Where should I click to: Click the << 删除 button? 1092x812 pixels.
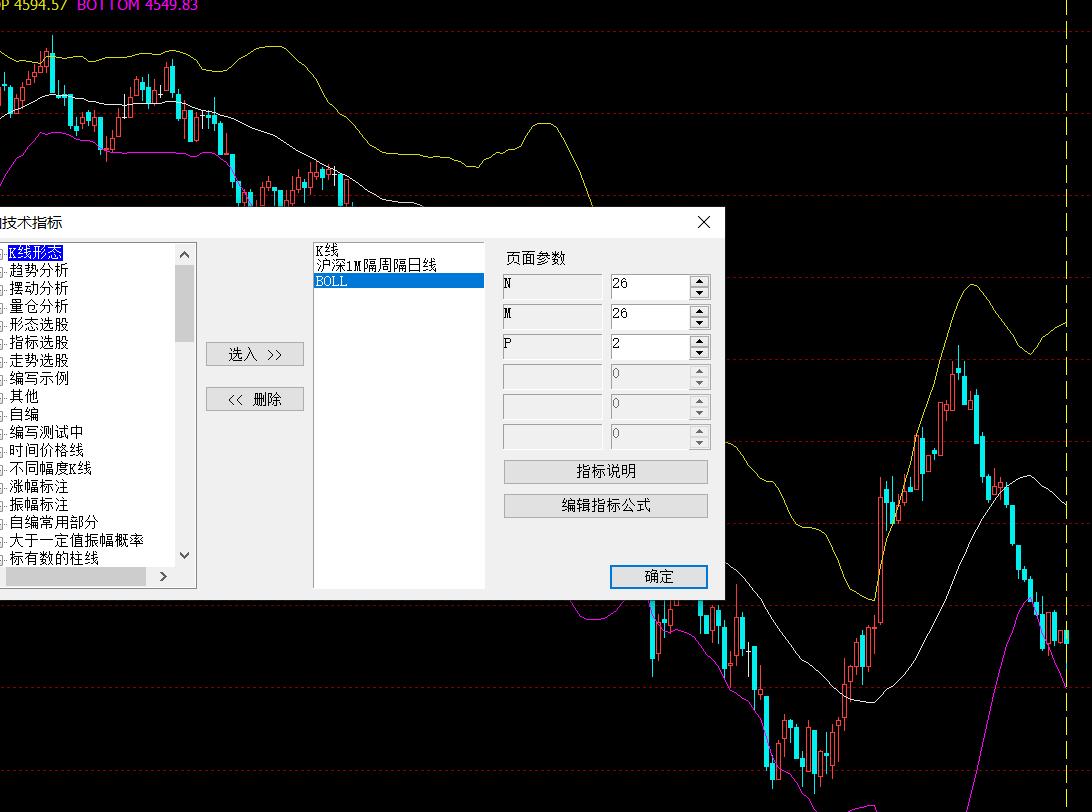(255, 399)
